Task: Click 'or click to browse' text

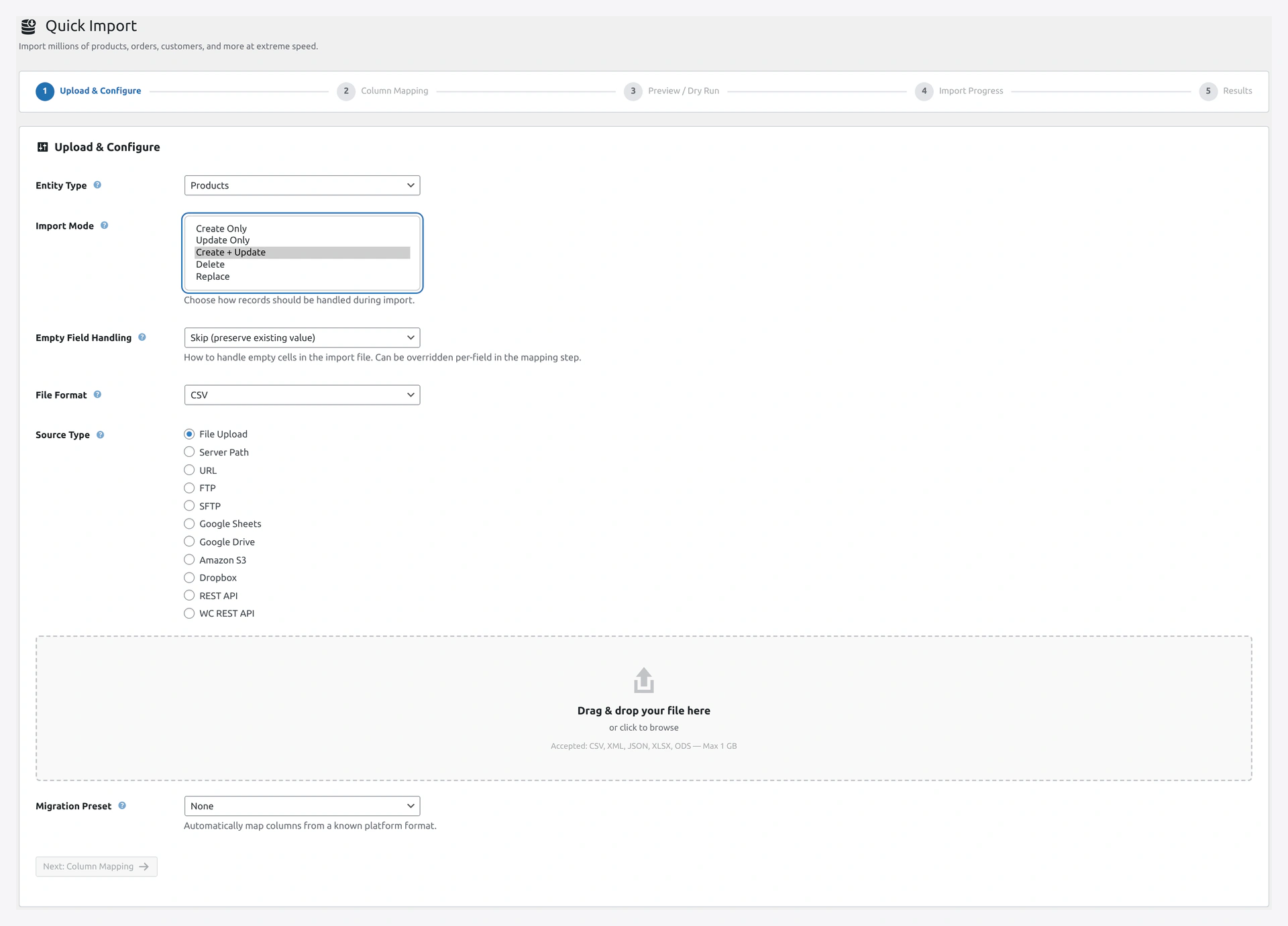Action: click(x=643, y=727)
